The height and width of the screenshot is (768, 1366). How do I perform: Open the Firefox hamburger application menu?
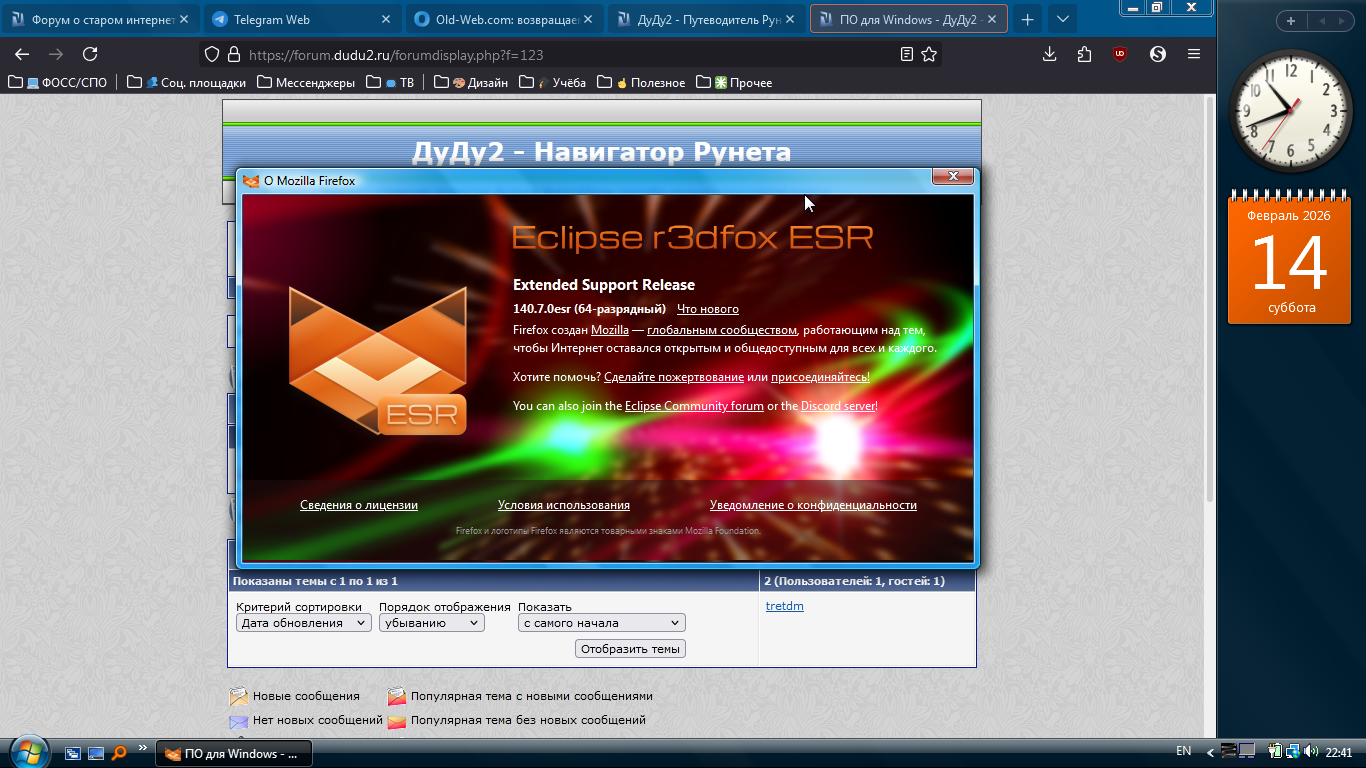point(1194,54)
